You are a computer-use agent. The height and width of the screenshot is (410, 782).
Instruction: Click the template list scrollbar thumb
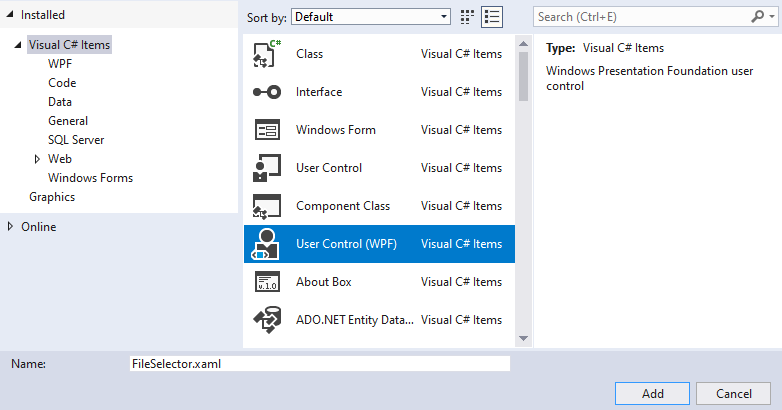pos(523,77)
